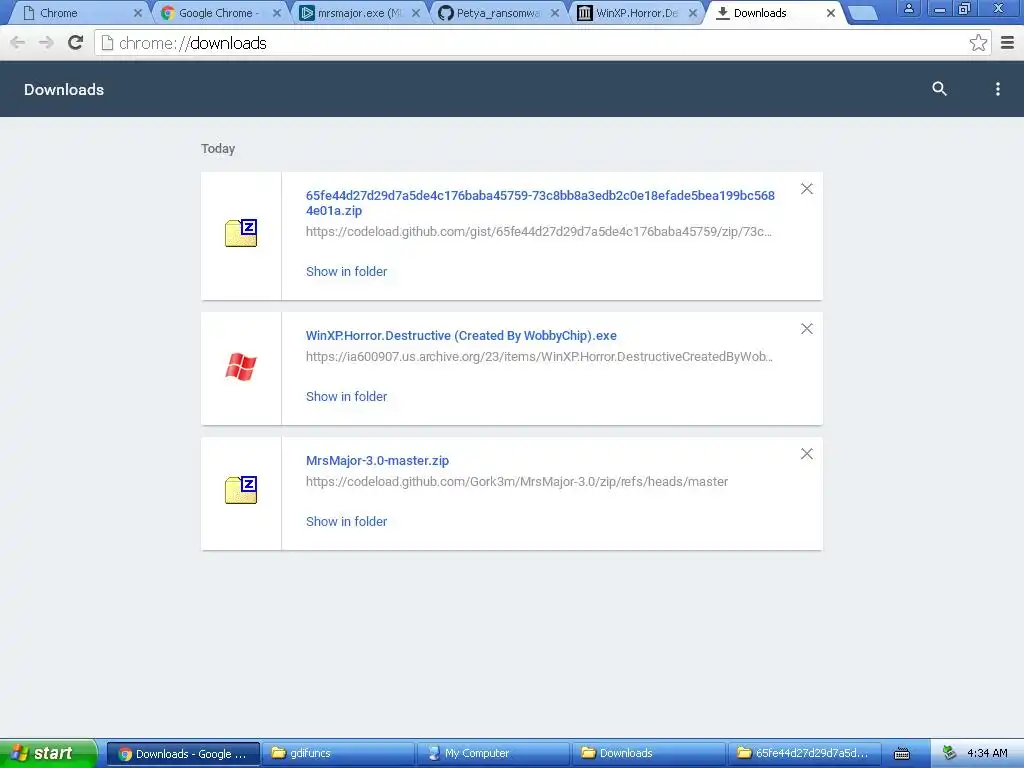Close the mrsmajor.exe tab

pyautogui.click(x=415, y=13)
